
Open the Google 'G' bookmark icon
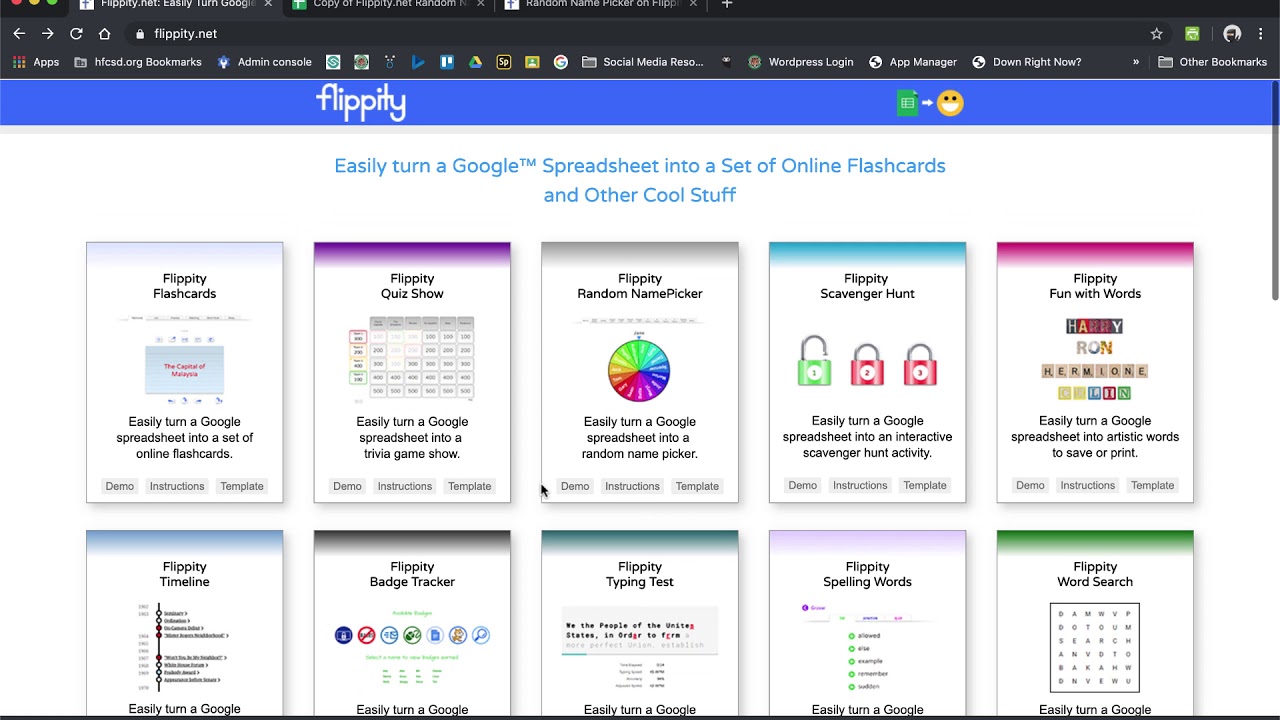click(561, 62)
